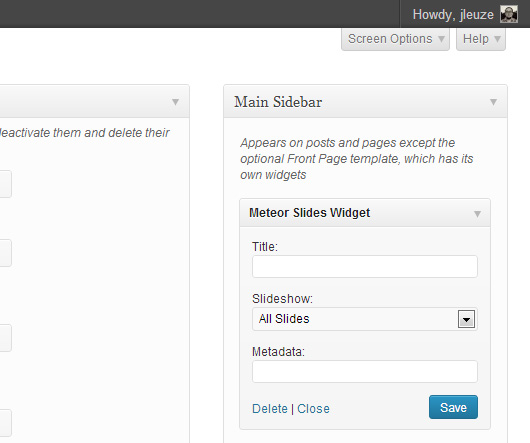
Task: Open the Screen Options tab
Action: [x=395, y=39]
